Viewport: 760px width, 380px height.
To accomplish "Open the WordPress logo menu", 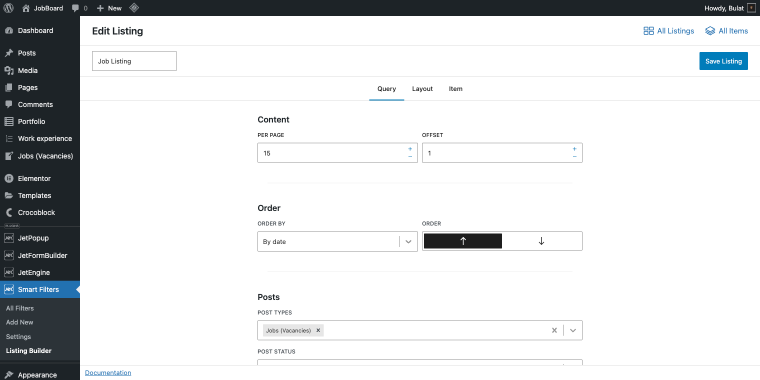I will point(8,8).
